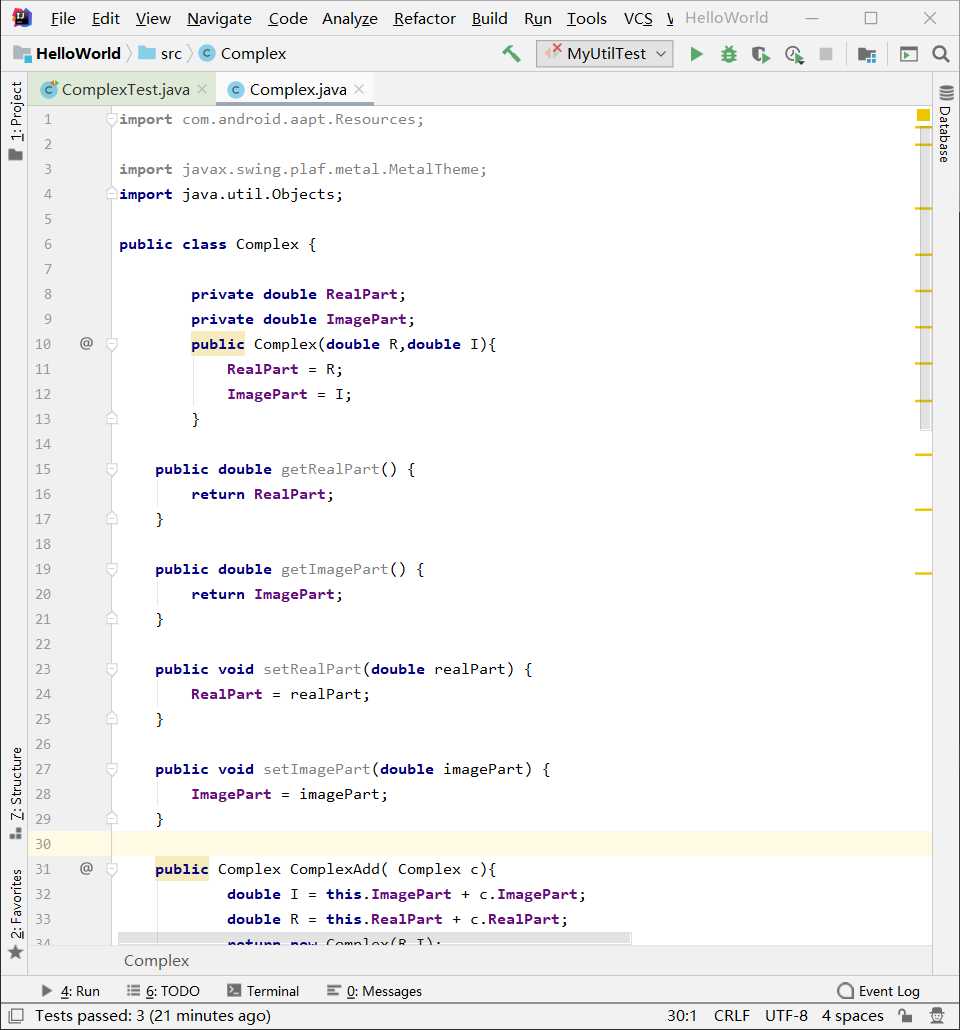The height and width of the screenshot is (1030, 960).
Task: Open the Build menu
Action: [490, 18]
